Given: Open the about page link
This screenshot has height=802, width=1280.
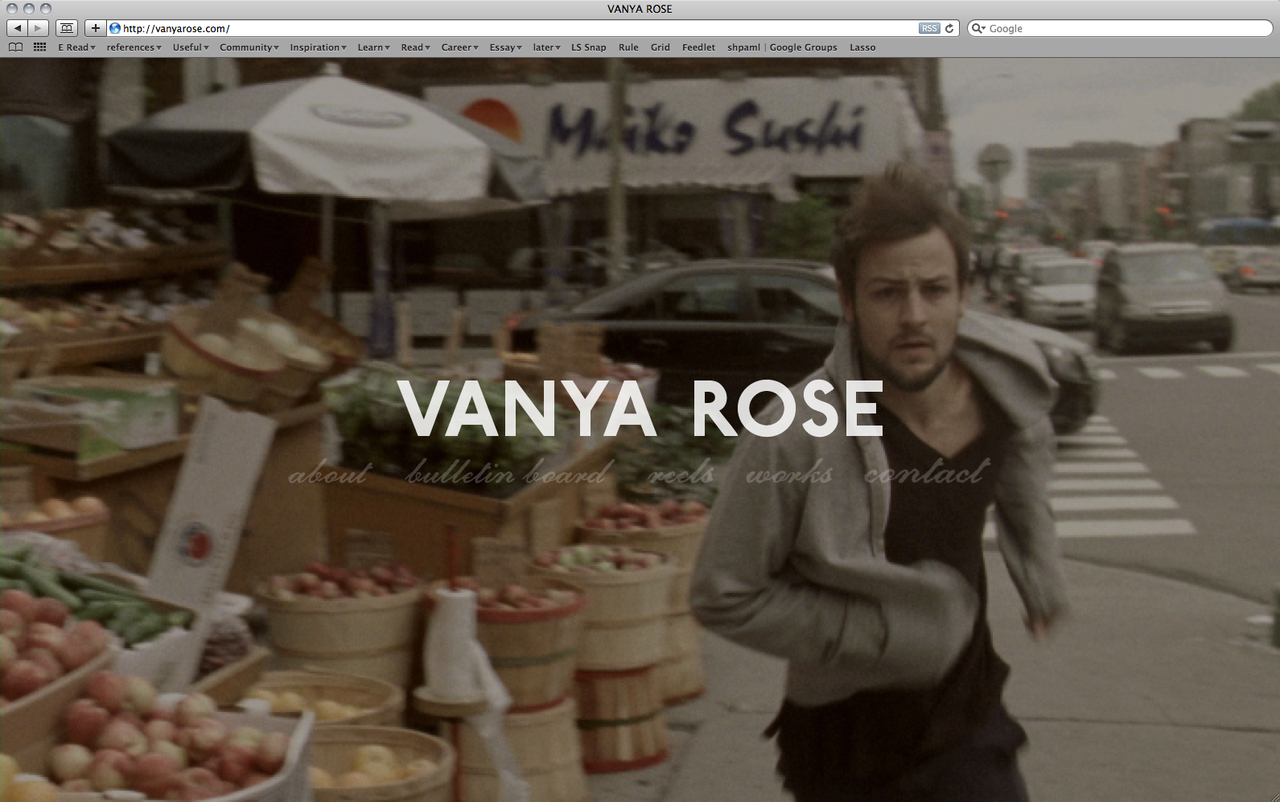Looking at the screenshot, I should 327,473.
